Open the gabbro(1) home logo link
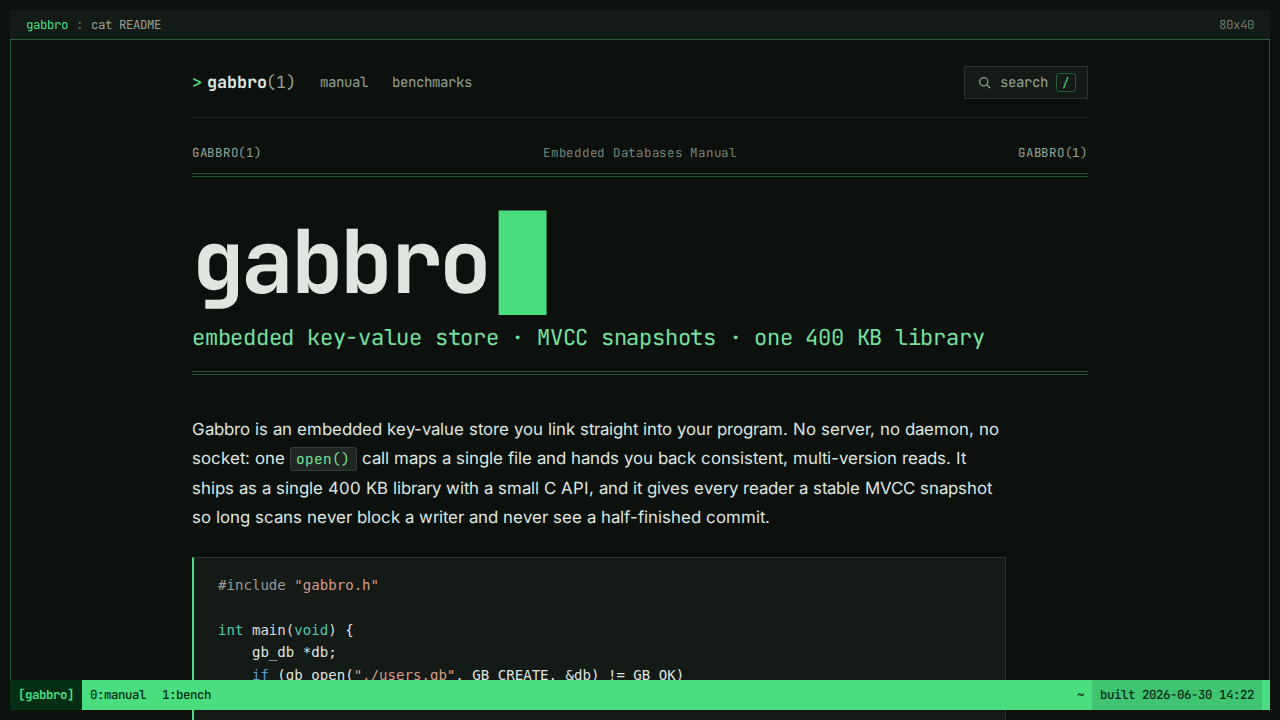Viewport: 1280px width, 720px height. (x=244, y=83)
